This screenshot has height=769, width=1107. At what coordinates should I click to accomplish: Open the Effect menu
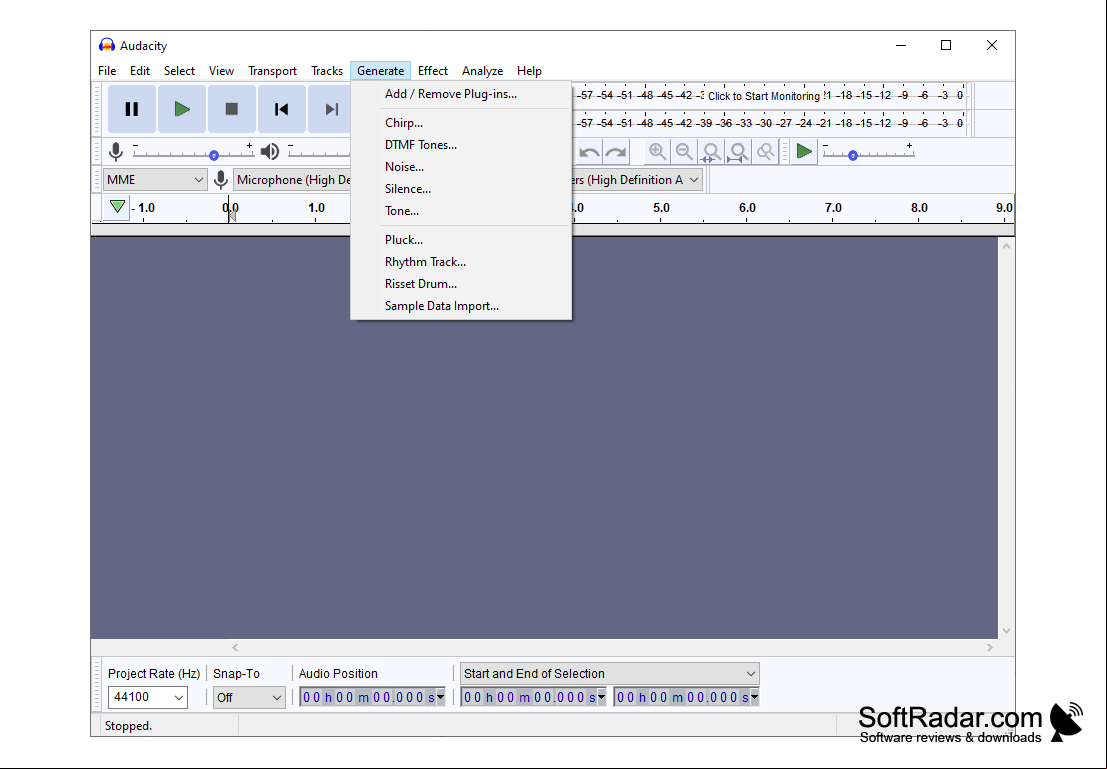(x=433, y=71)
